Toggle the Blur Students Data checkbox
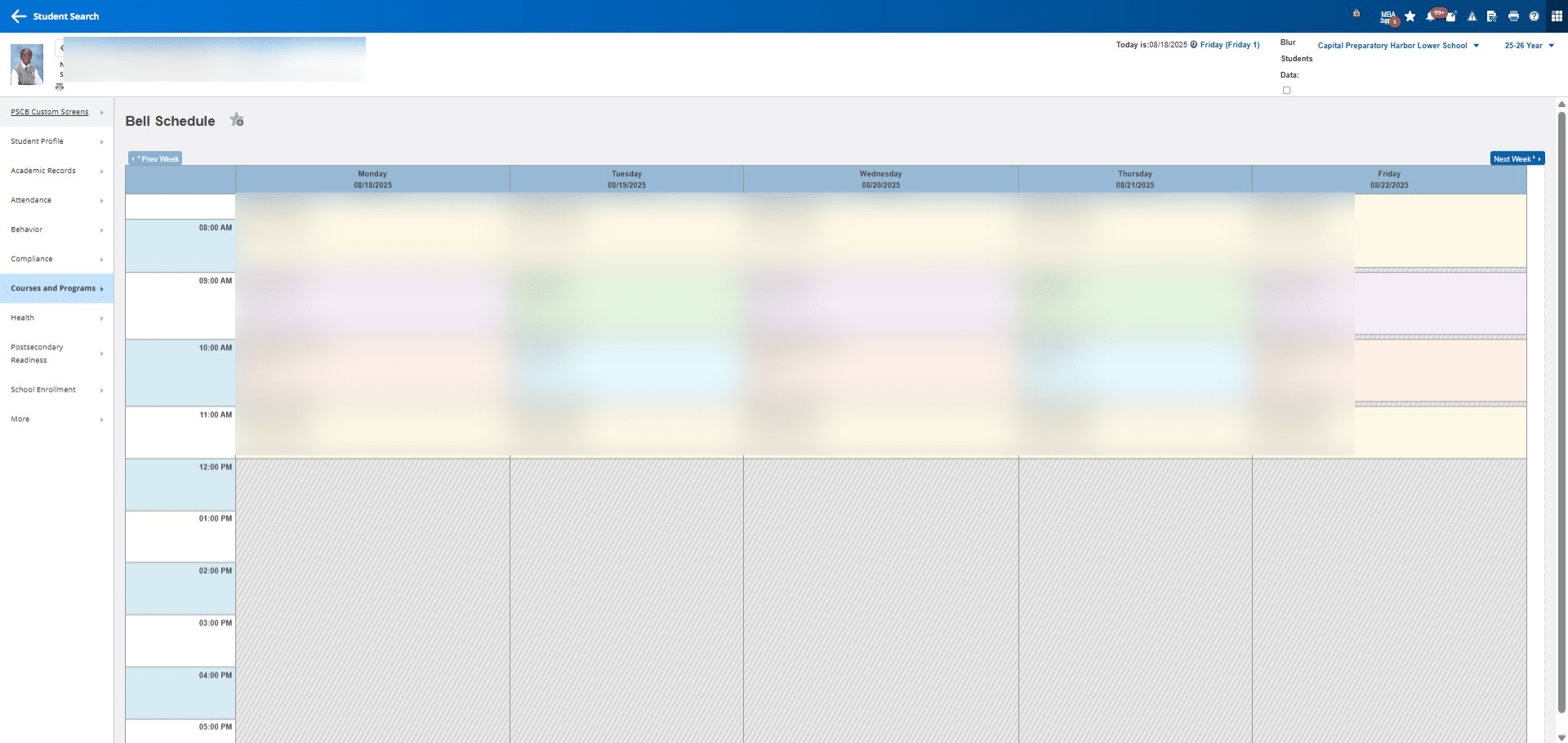 tap(1286, 91)
